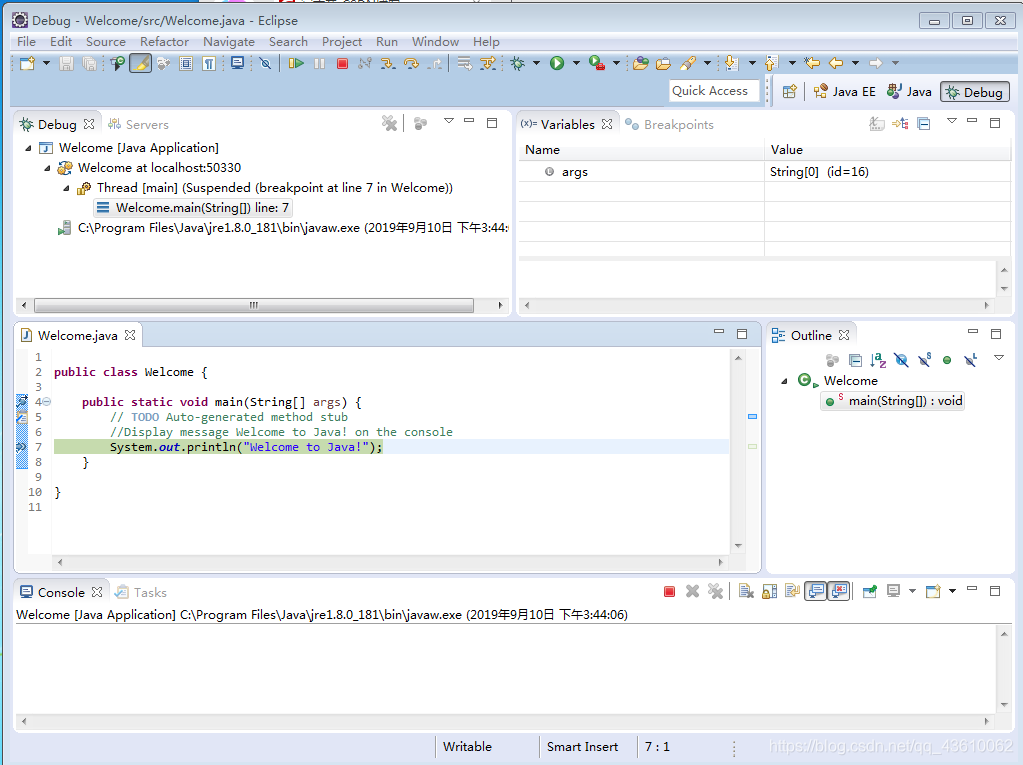The height and width of the screenshot is (765, 1023).
Task: Click the Terminate red square in toolbar
Action: click(x=342, y=63)
